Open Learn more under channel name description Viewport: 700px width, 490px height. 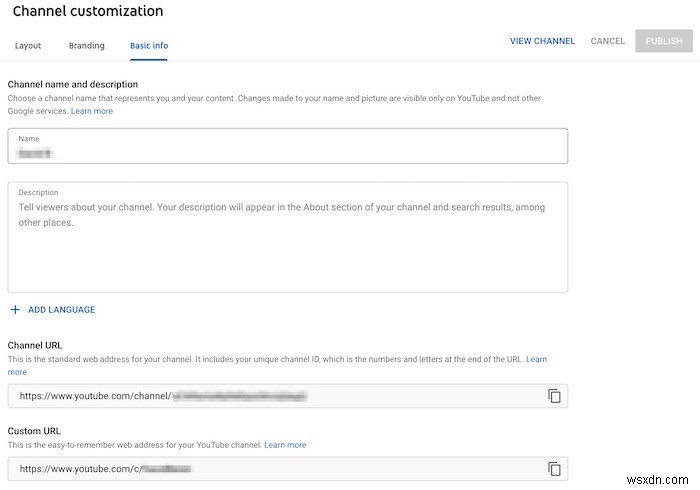pos(92,111)
